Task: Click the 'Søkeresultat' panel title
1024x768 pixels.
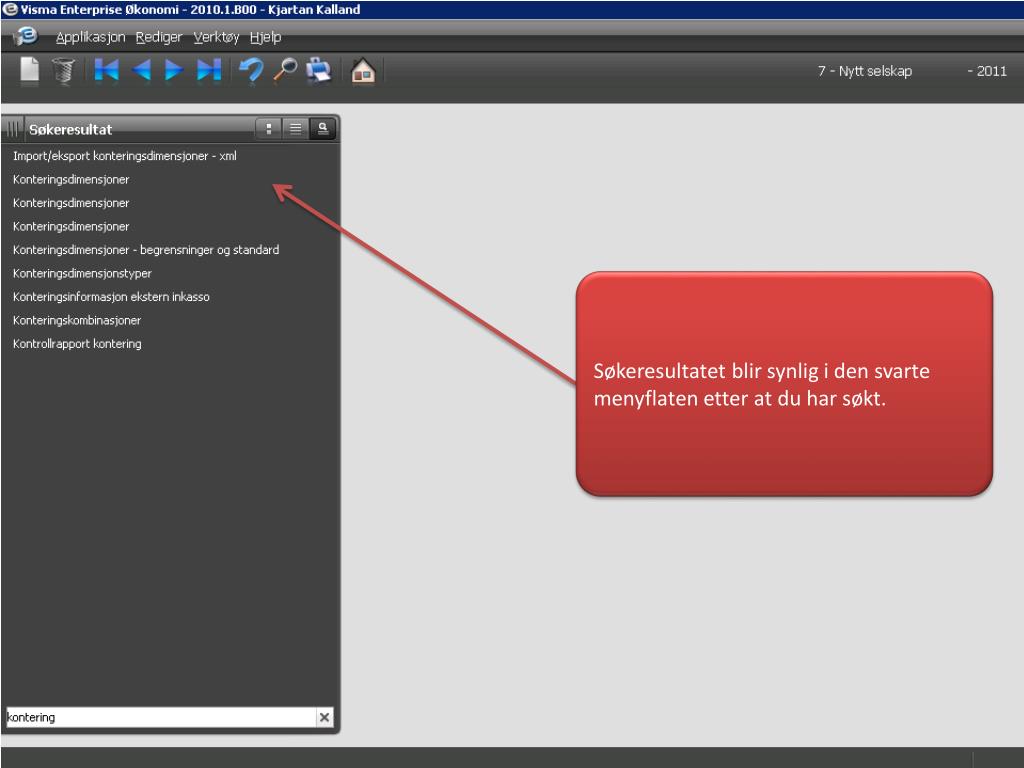Action: click(71, 129)
